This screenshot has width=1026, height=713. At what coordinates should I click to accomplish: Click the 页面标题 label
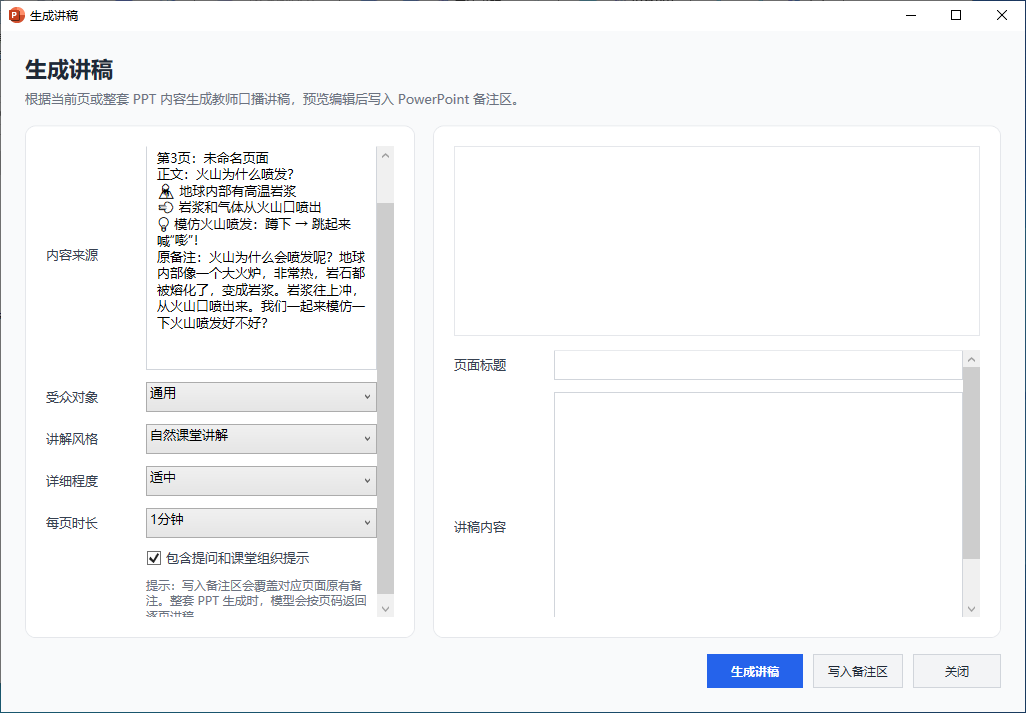[x=480, y=365]
